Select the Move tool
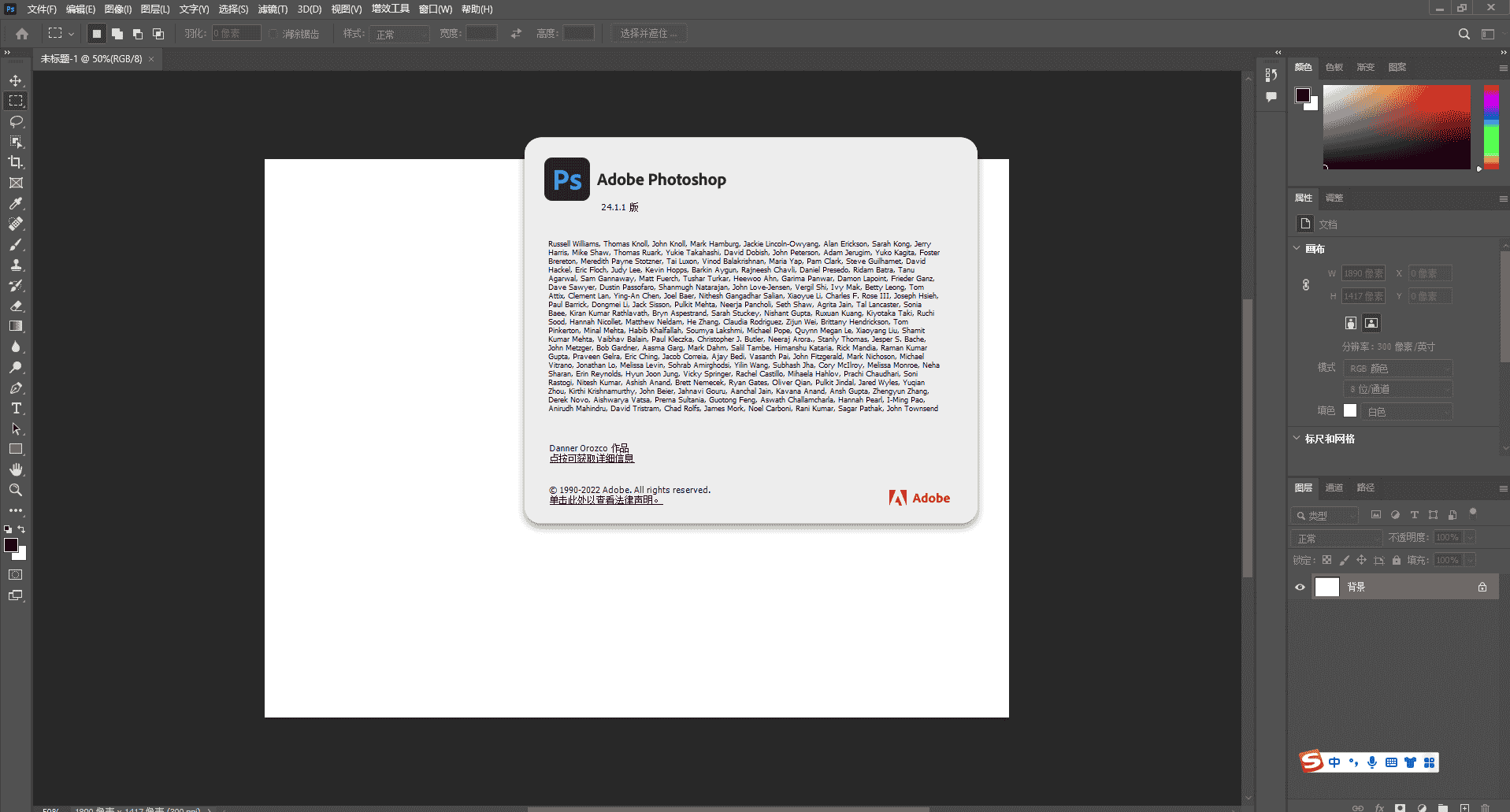 16,81
